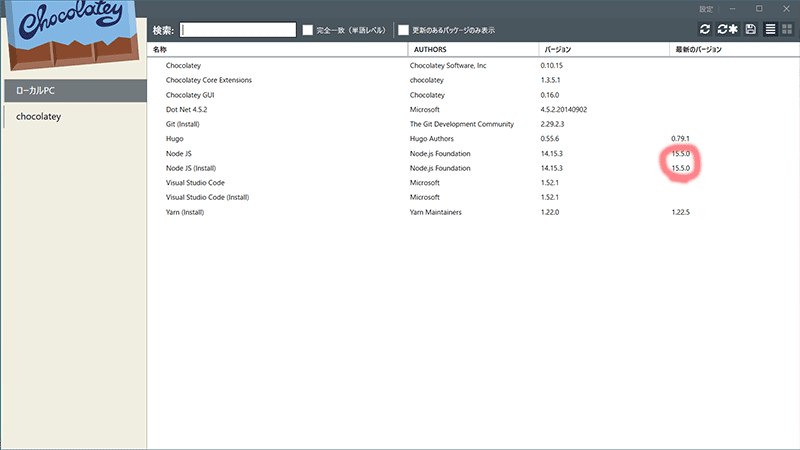
Task: Select the Visual Studio Code package name
Action: [x=195, y=183]
